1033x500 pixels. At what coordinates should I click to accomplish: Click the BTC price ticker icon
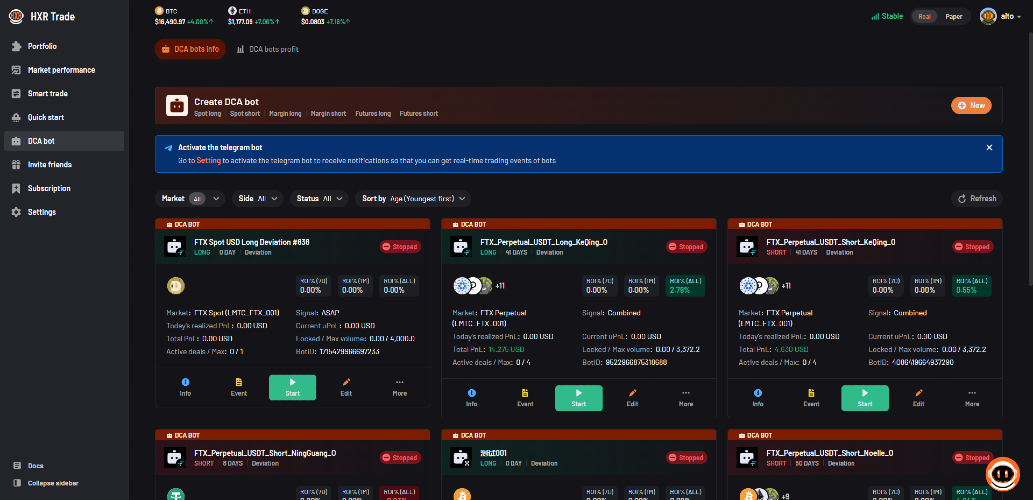(x=159, y=11)
